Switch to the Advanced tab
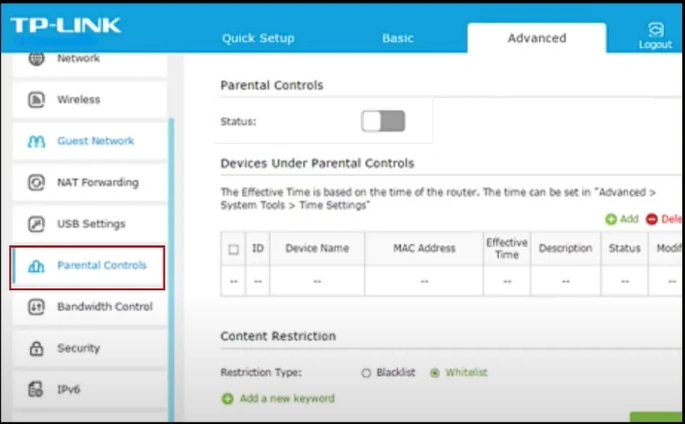 [x=537, y=38]
